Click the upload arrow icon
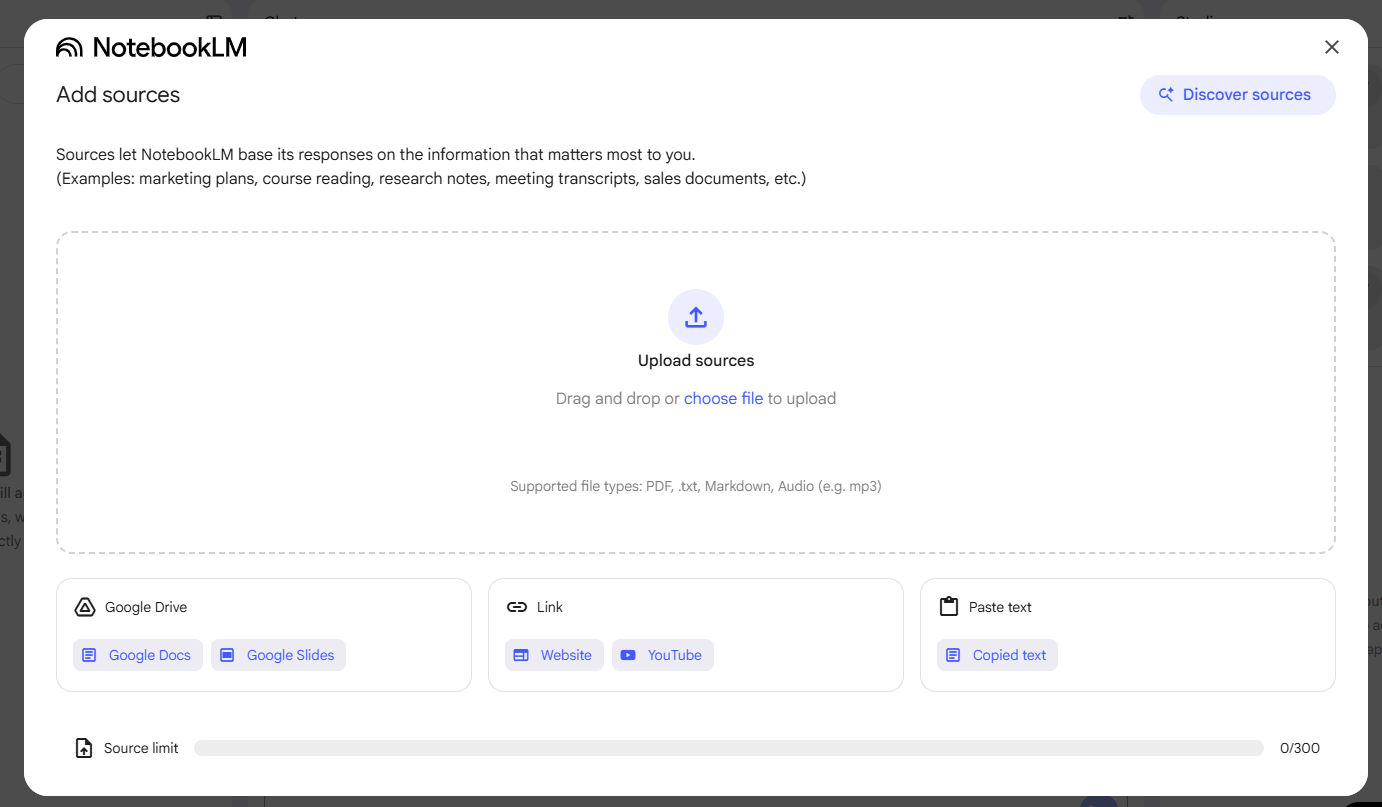Screen dimensions: 1382x807 [696, 317]
